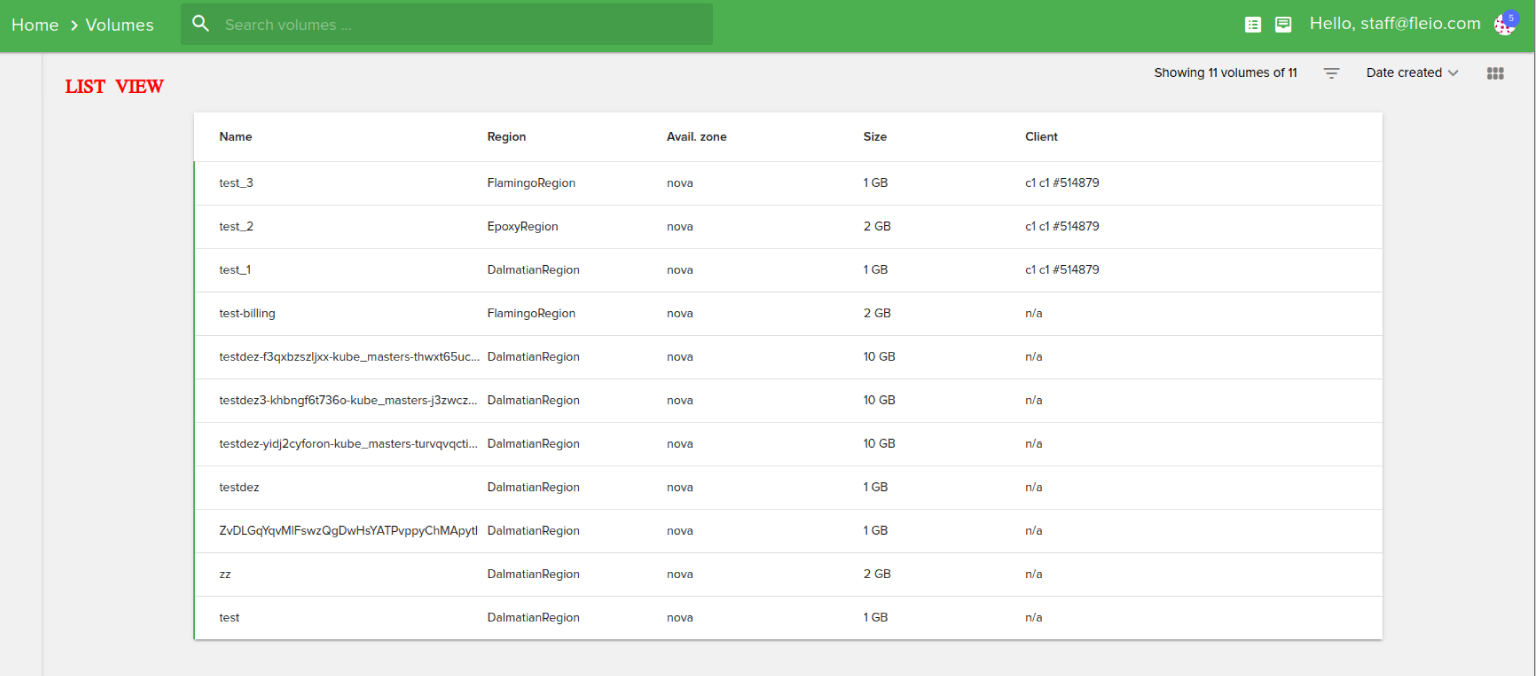The height and width of the screenshot is (676, 1536).
Task: Click the search volumes input field
Action: click(450, 24)
